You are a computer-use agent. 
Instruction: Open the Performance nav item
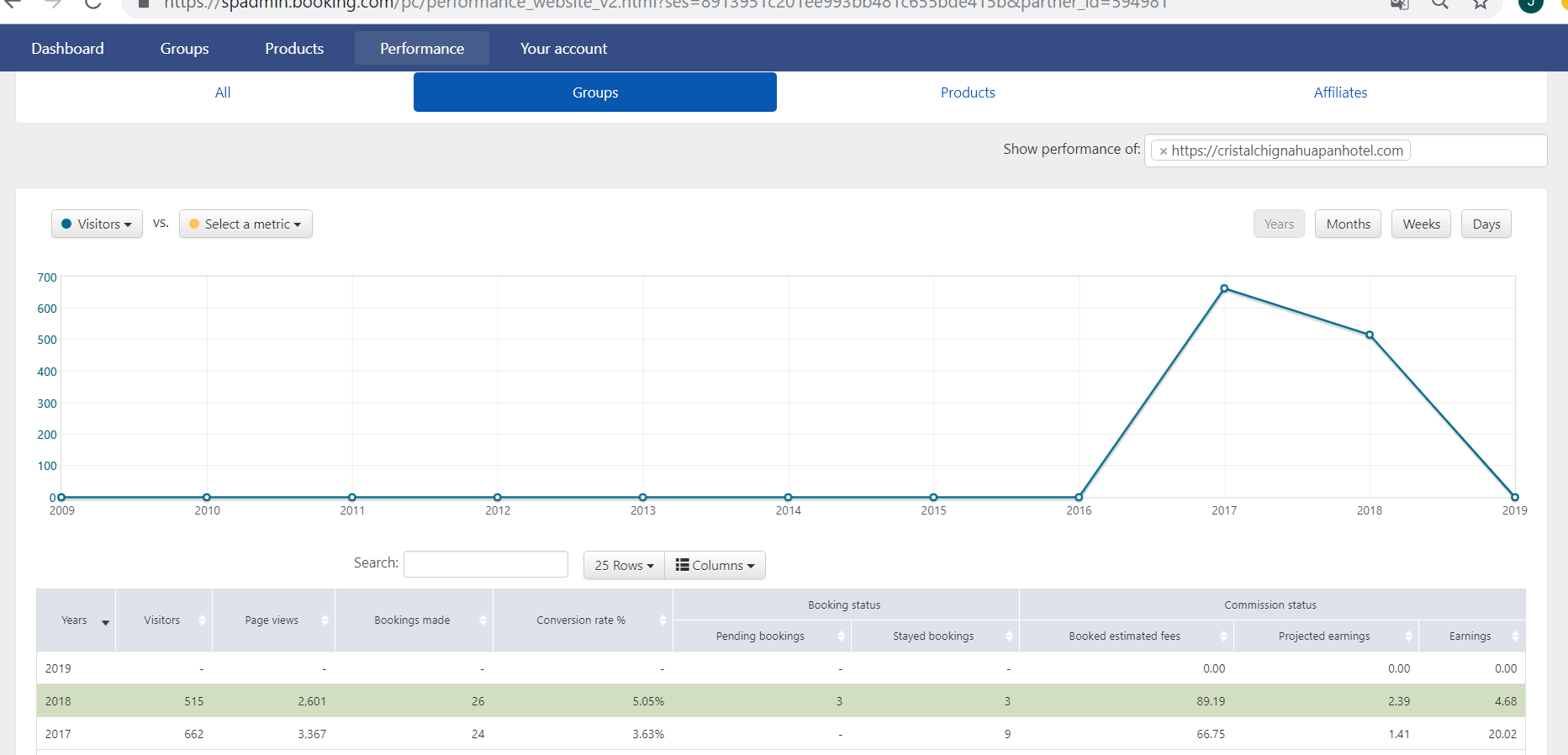pyautogui.click(x=422, y=49)
